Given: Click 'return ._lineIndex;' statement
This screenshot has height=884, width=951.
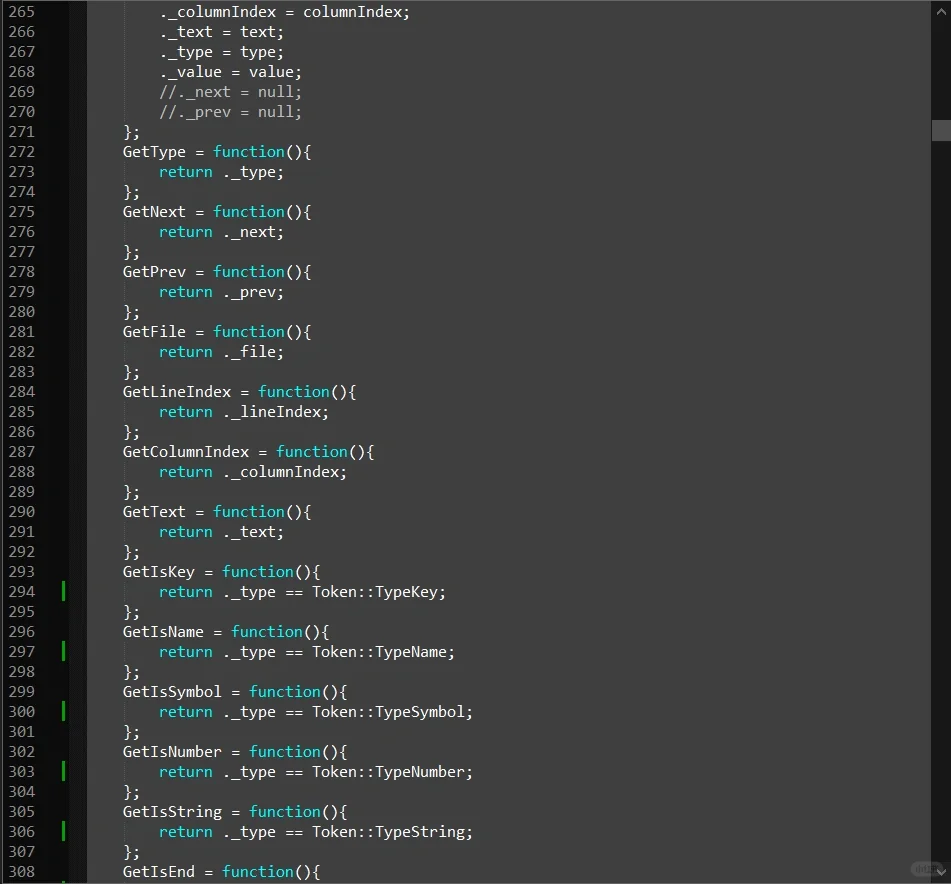Looking at the screenshot, I should 244,412.
